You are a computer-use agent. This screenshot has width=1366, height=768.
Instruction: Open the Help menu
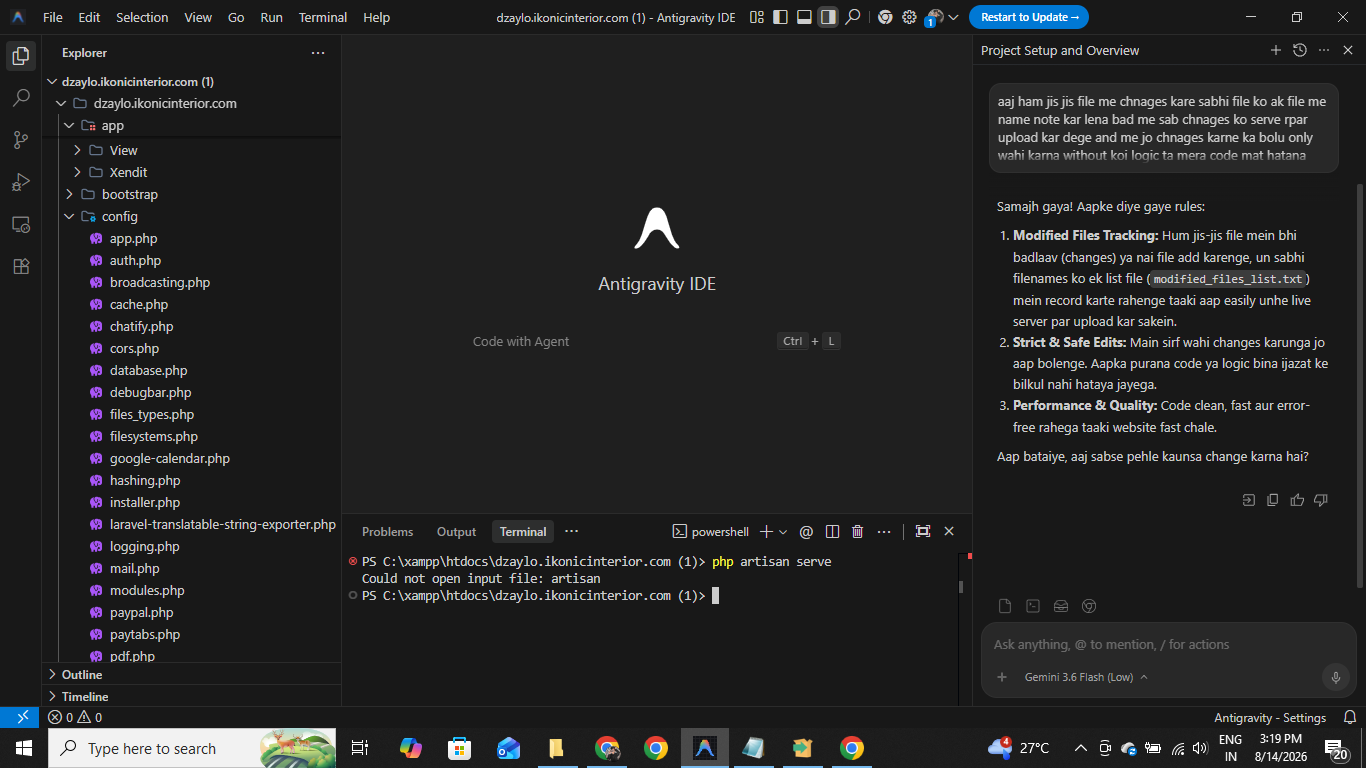377,17
